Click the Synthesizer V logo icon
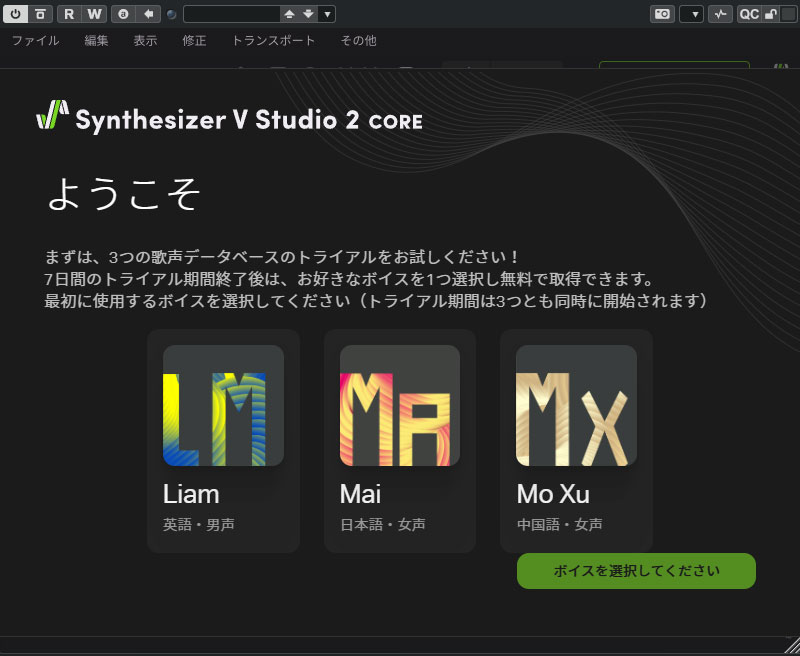 pyautogui.click(x=53, y=114)
